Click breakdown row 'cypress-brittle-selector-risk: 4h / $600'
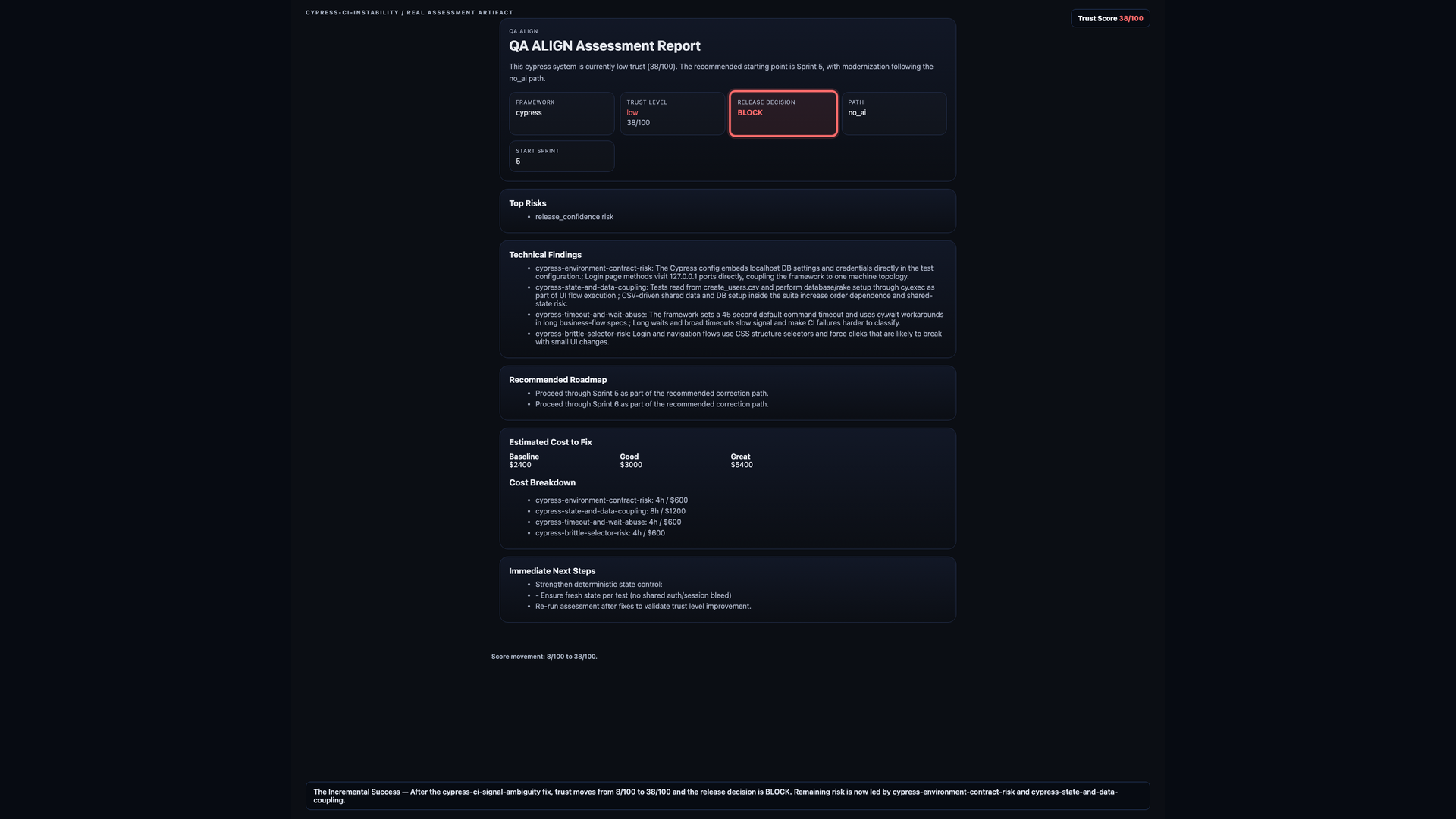Screen dimensions: 1456x819 [x=600, y=533]
